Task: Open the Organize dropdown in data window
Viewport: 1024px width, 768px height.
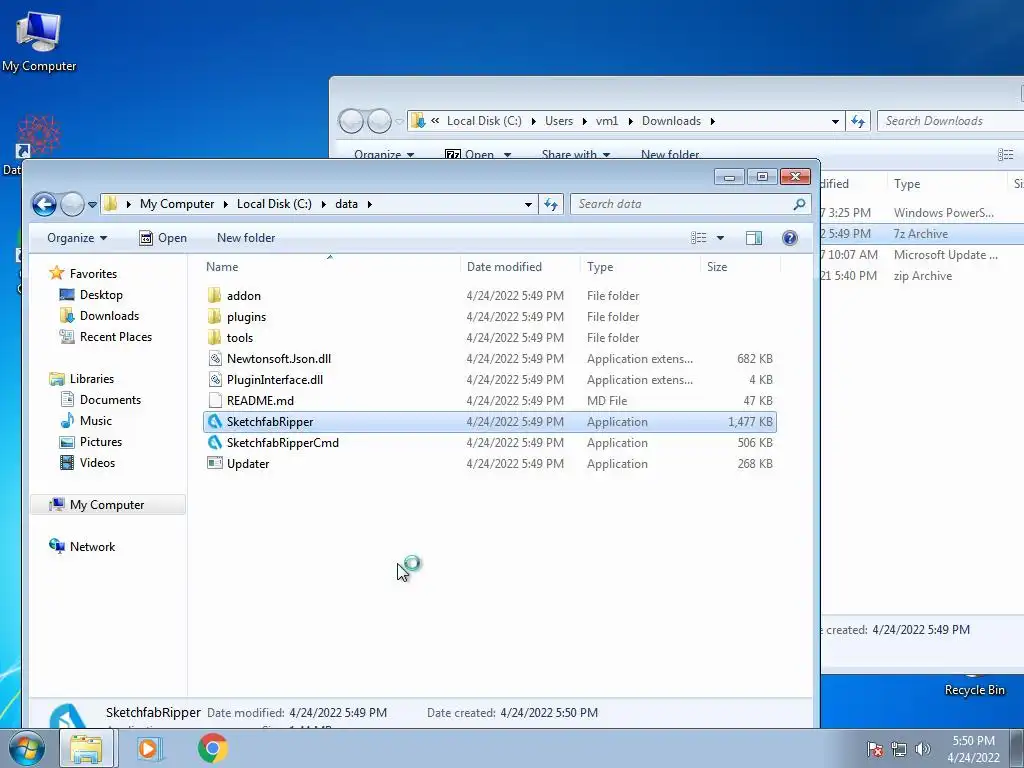Action: (76, 238)
